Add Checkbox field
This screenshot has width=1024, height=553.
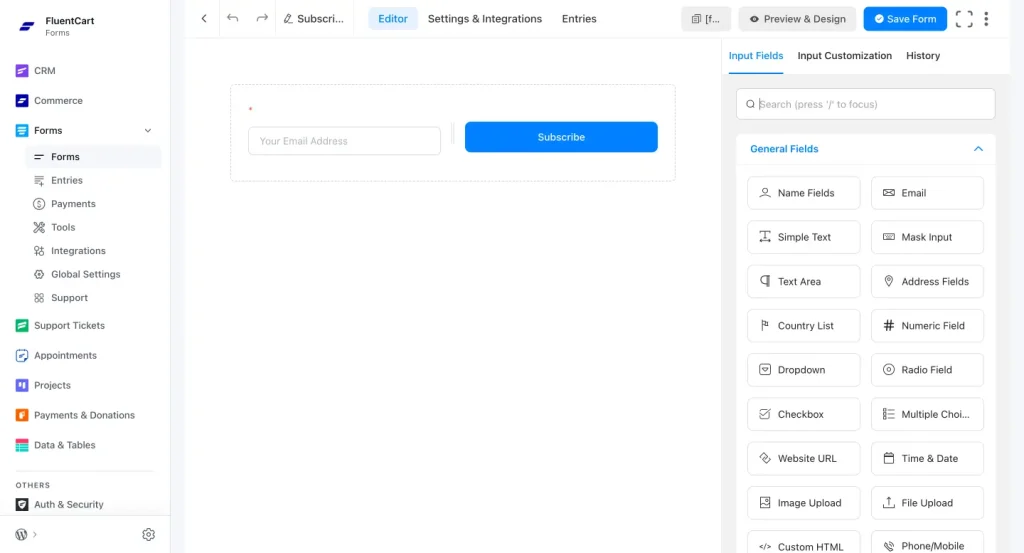[x=803, y=415]
